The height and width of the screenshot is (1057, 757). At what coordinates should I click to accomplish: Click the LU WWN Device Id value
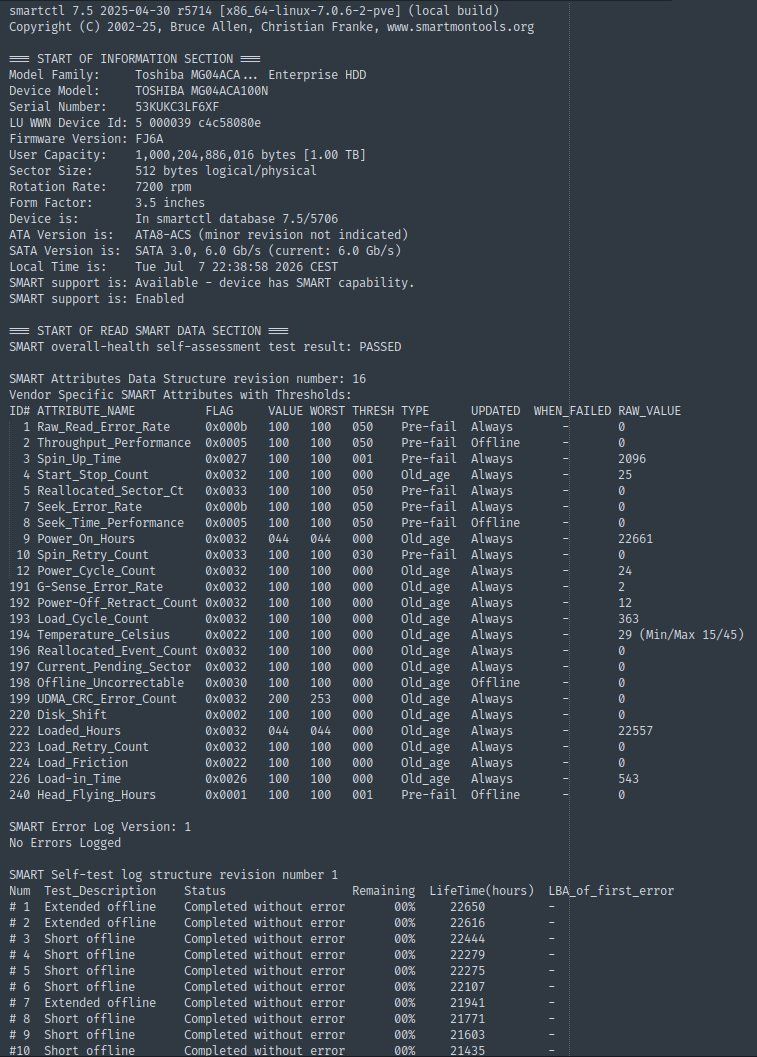coord(198,123)
